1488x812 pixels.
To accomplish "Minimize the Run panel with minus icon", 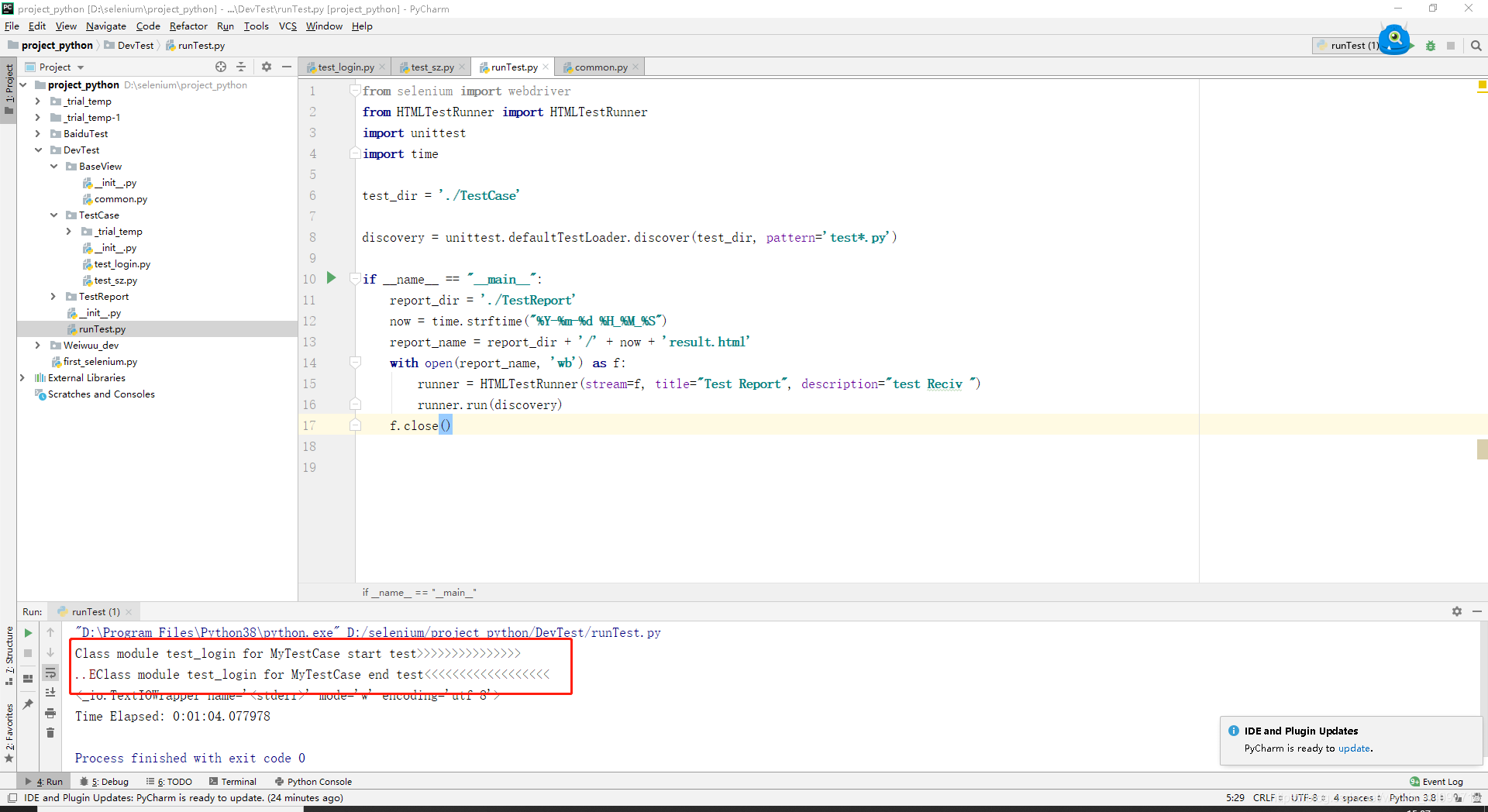I will [1477, 611].
